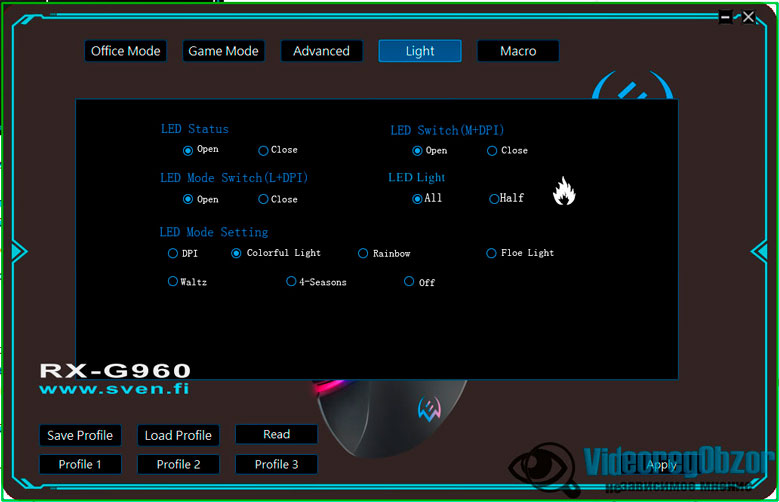
Task: Set LED Switch (M+DPI) to Open
Action: tap(417, 151)
